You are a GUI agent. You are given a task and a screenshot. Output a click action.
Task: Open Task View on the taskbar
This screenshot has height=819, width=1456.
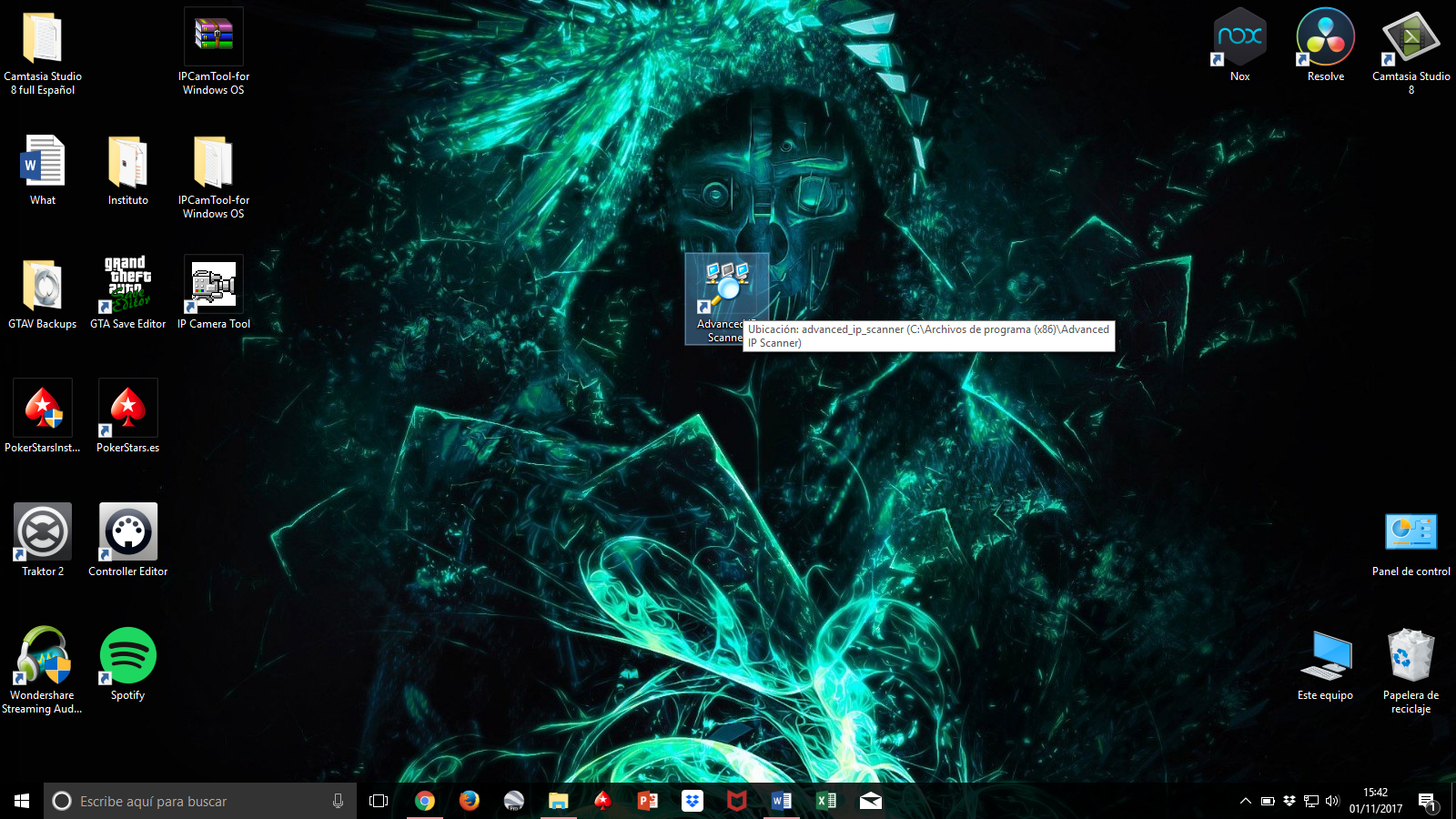(x=379, y=801)
